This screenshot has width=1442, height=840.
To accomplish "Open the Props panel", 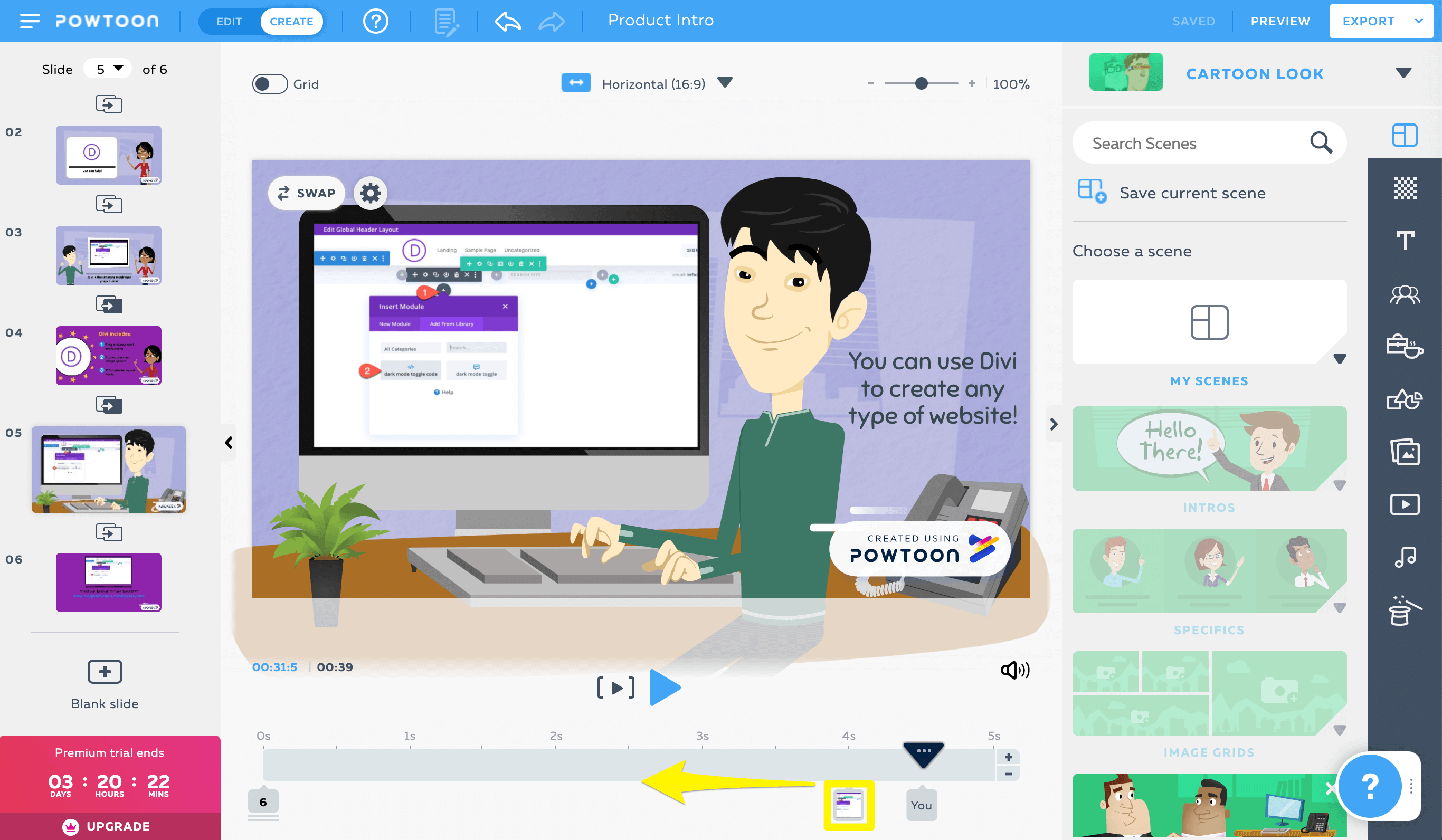I will click(x=1406, y=346).
